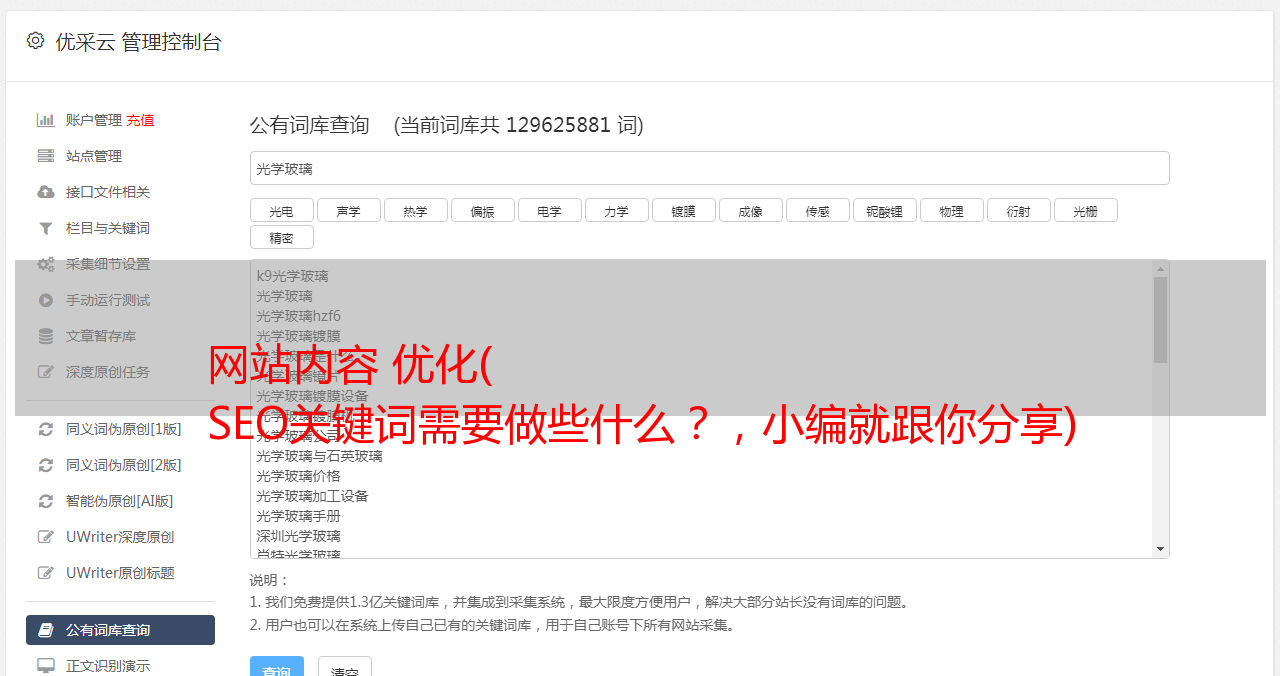
Task: Click the 铌酸锂 tag button
Action: coord(884,210)
